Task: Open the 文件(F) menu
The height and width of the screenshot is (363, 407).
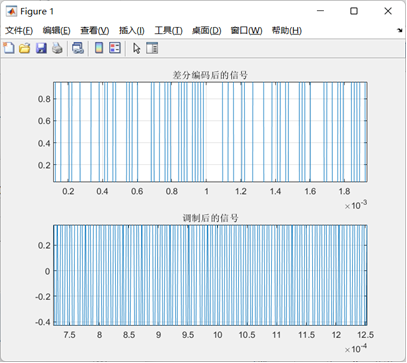Action: pos(19,31)
